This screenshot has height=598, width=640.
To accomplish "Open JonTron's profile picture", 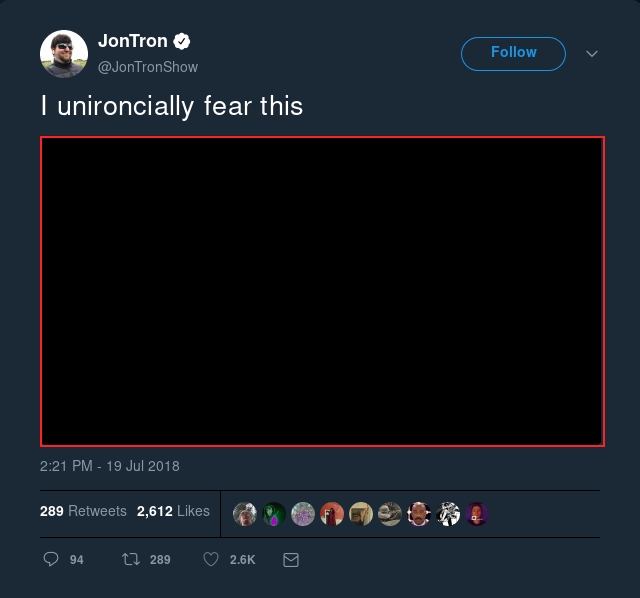I will [x=64, y=53].
